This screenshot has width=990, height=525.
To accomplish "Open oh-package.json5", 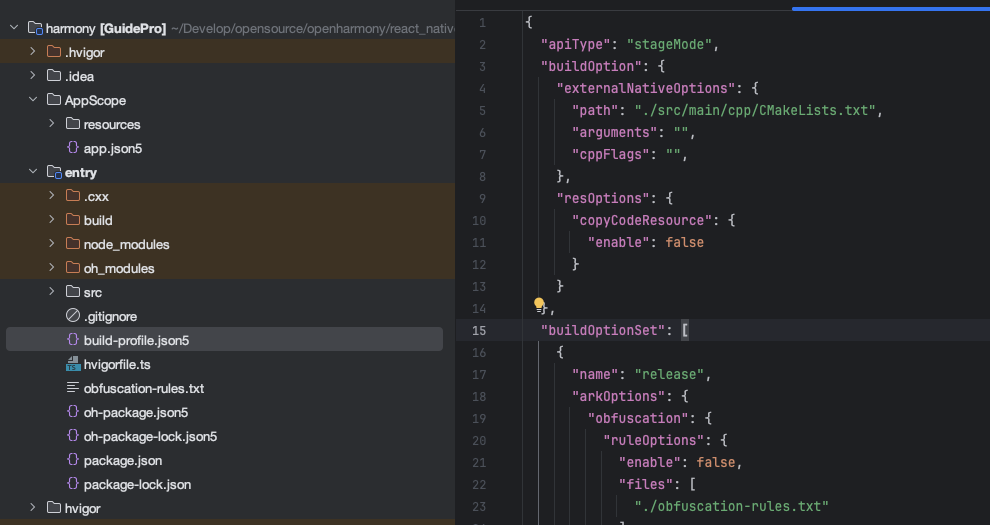I will click(136, 412).
